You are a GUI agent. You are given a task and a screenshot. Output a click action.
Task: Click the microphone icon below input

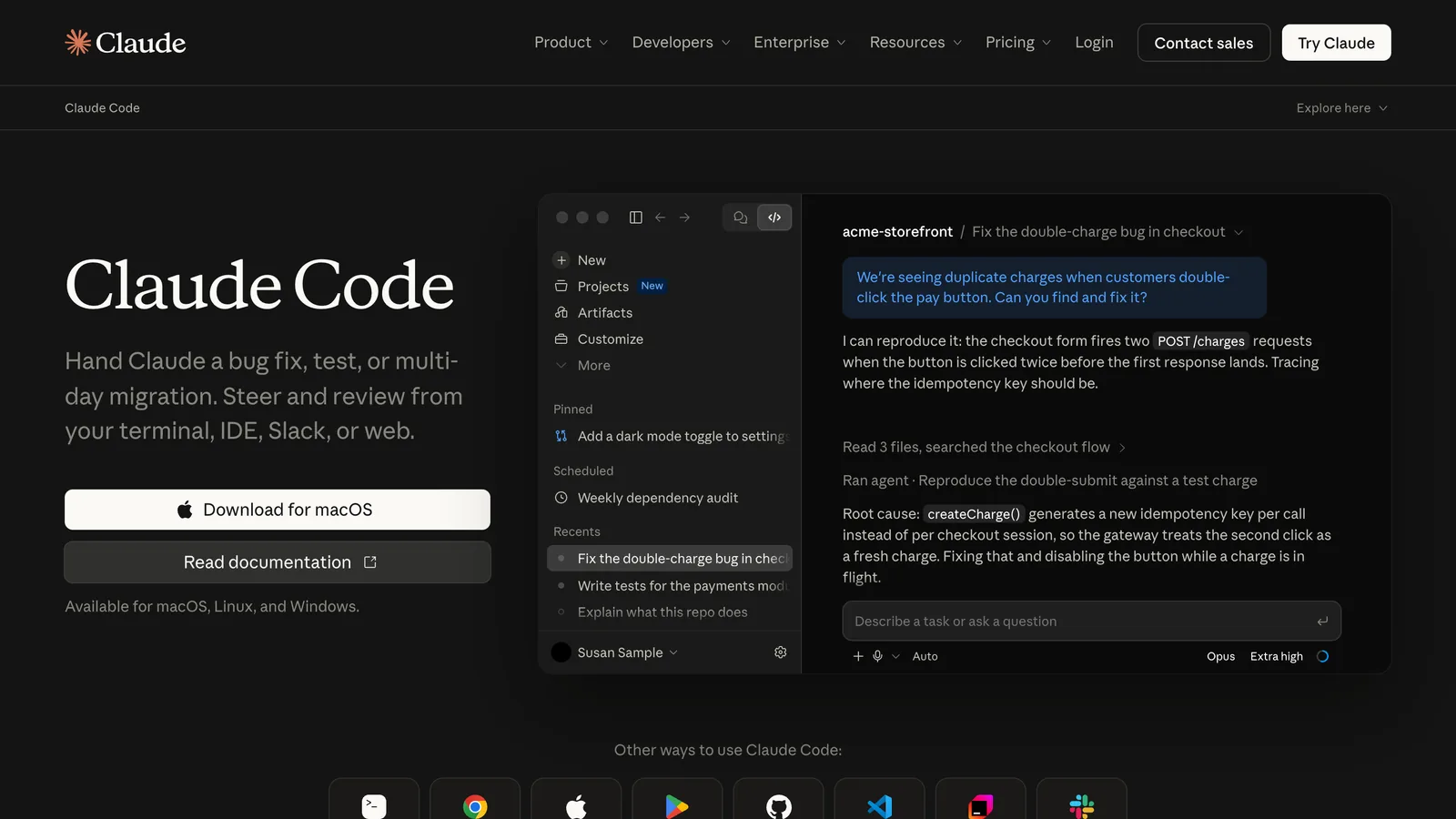877,656
